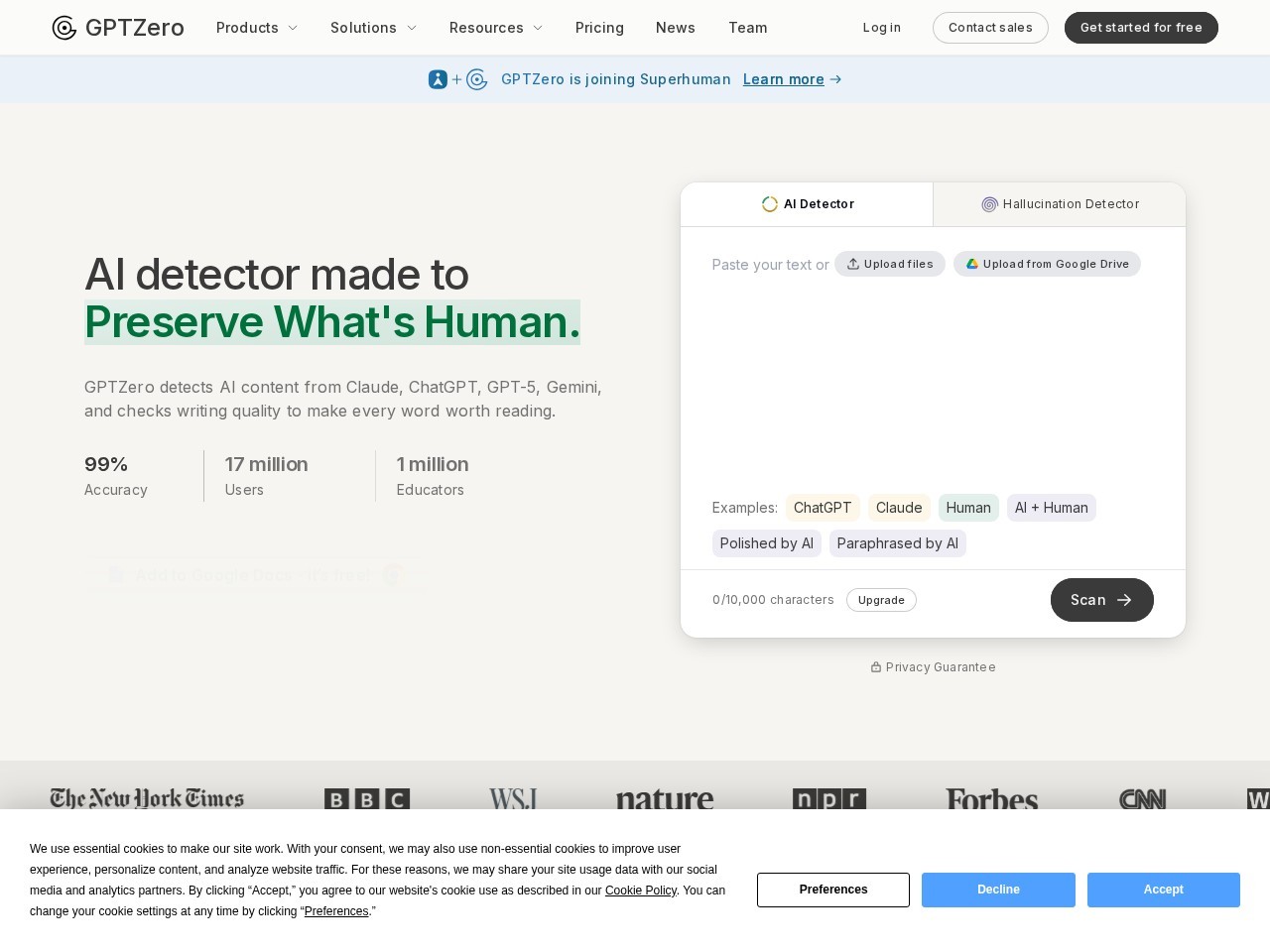Expand the Products dropdown menu
Screen dimensions: 1270x952
pyautogui.click(x=257, y=28)
